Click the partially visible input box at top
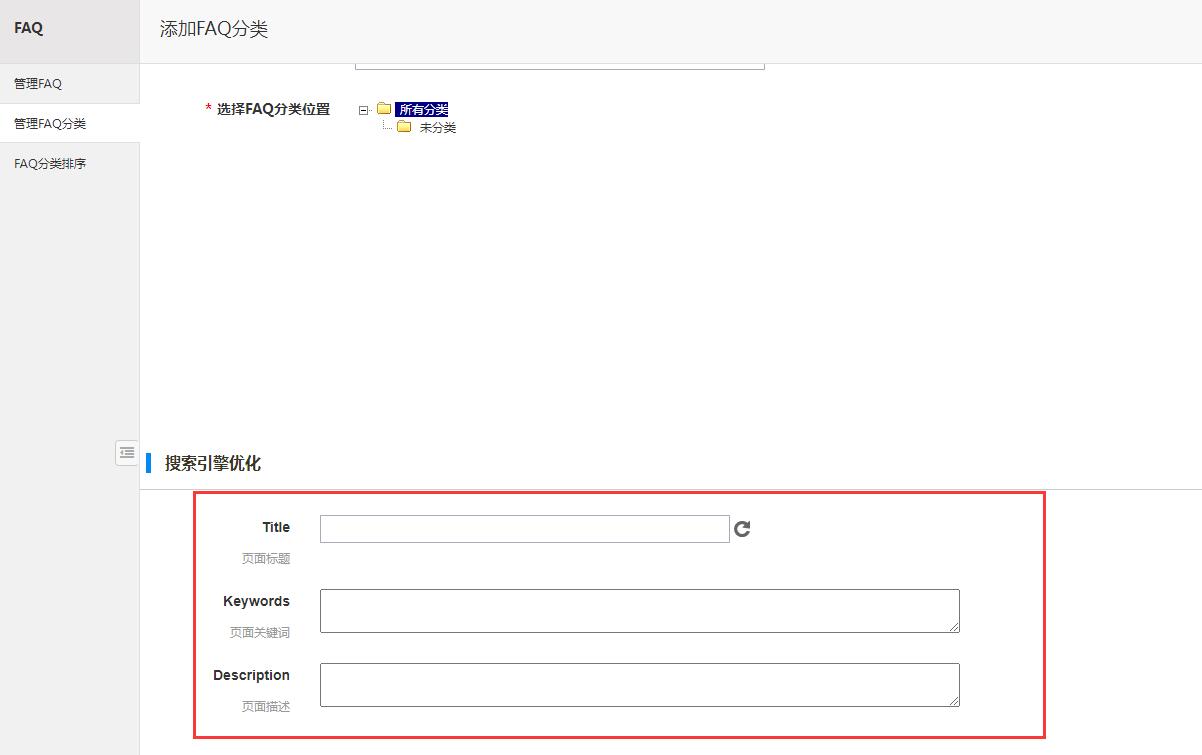This screenshot has width=1202, height=755. click(x=559, y=66)
